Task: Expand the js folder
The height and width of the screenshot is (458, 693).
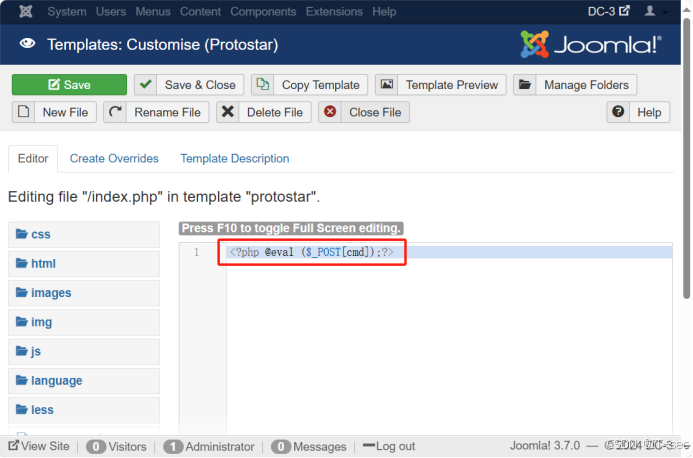Action: [84, 351]
